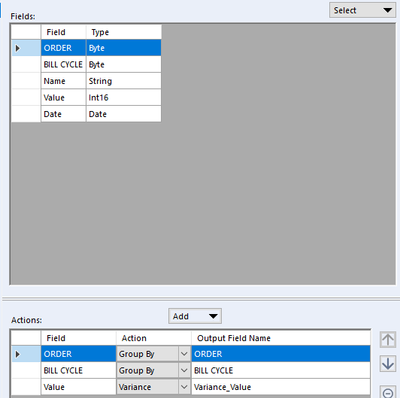Expand the Variance action dropdown for Value
This screenshot has height=398, width=400.
click(184, 387)
